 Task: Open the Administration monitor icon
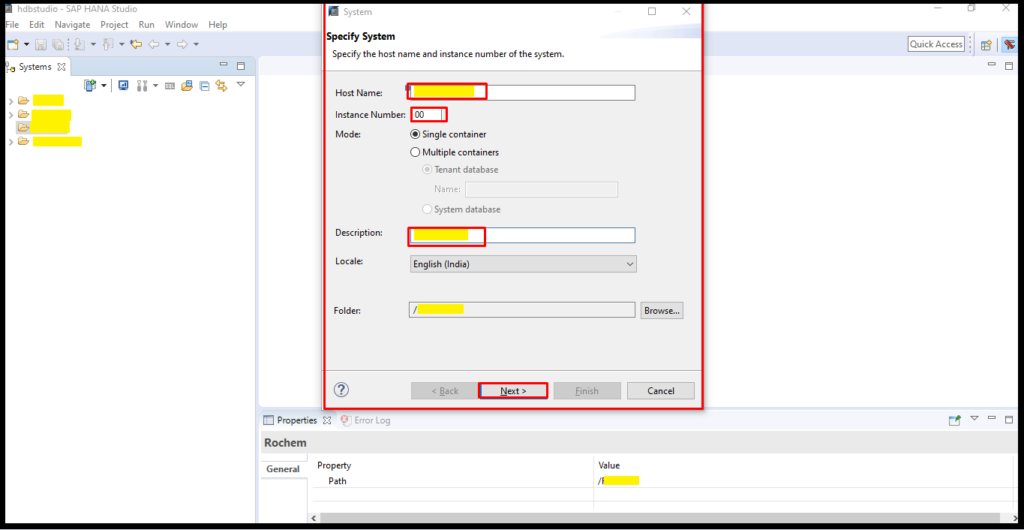[x=123, y=86]
